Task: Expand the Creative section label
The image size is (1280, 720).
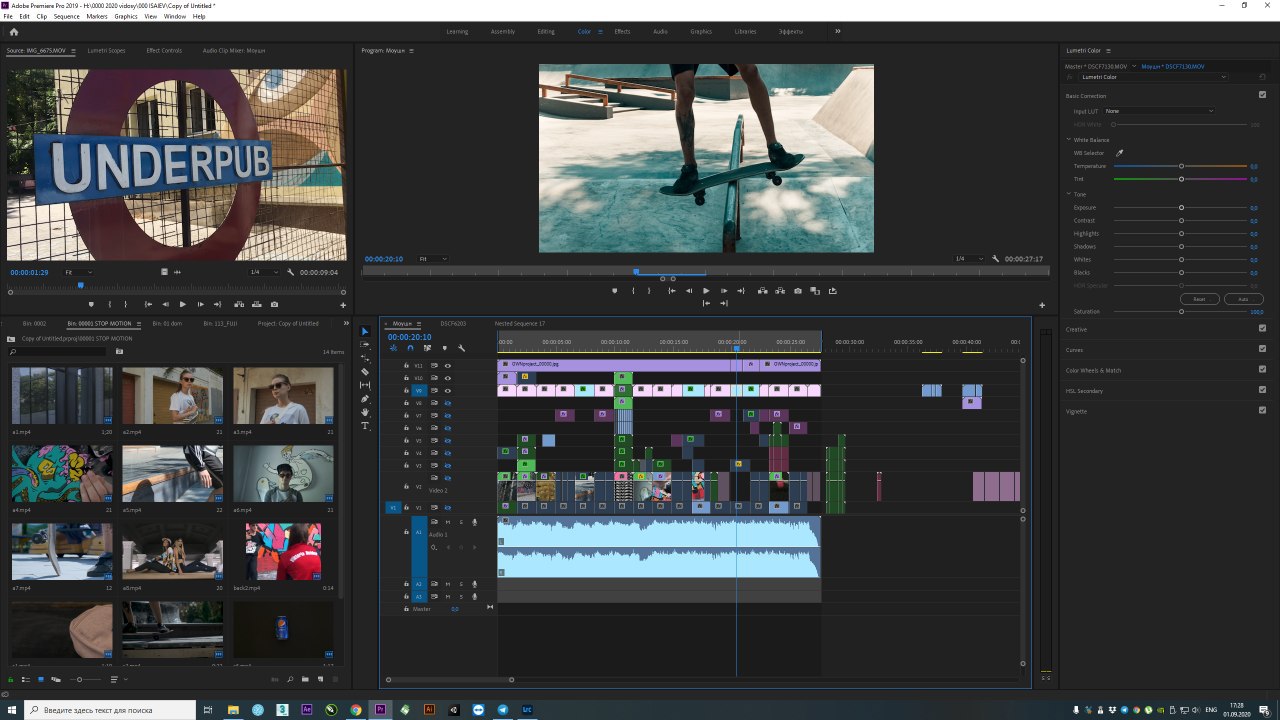Action: [1077, 329]
